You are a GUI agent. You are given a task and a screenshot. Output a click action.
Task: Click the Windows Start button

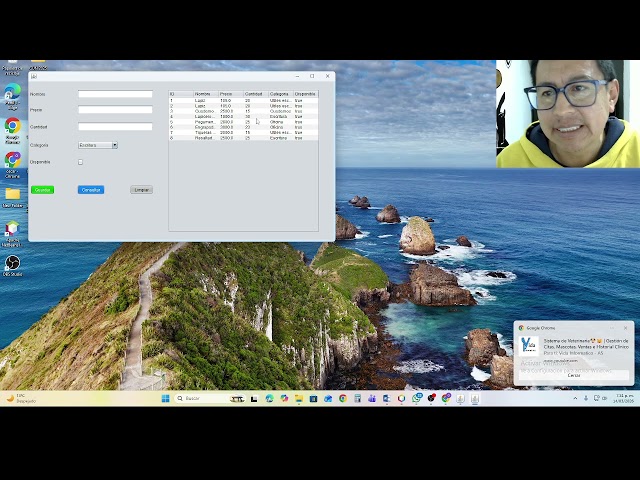pyautogui.click(x=166, y=398)
